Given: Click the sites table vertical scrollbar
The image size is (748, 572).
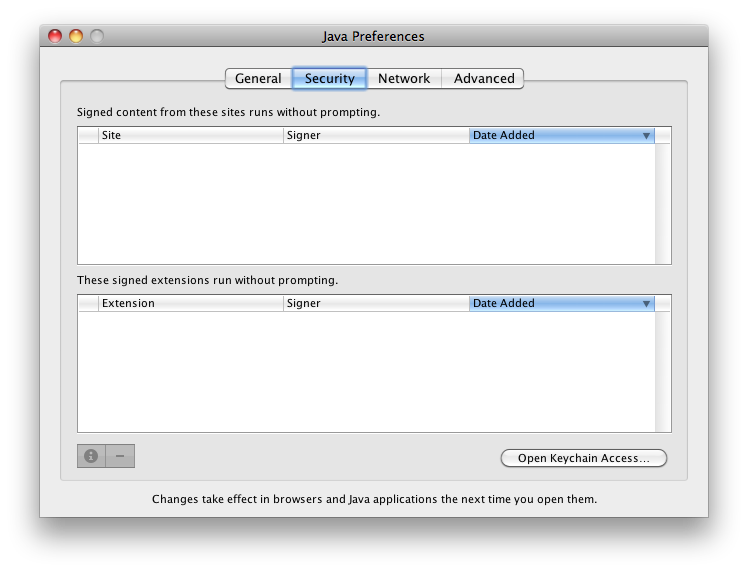Looking at the screenshot, I should 663,203.
